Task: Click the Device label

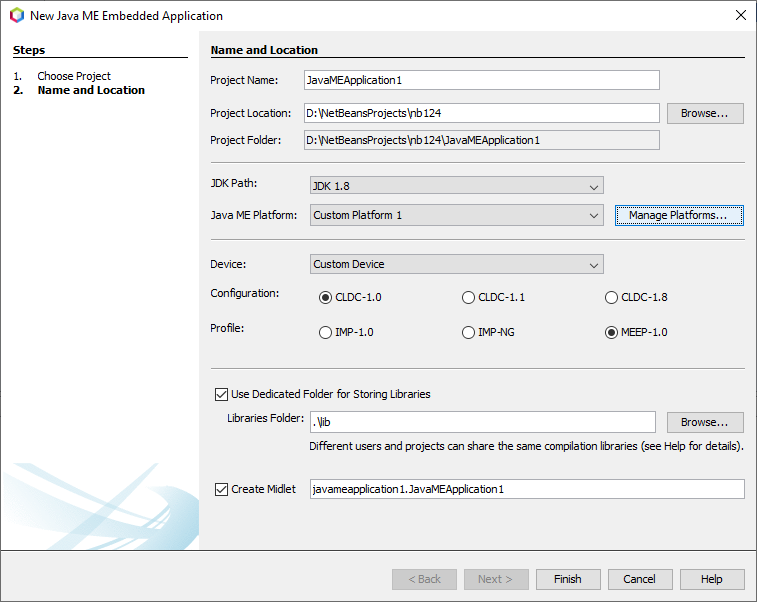Action: [228, 265]
